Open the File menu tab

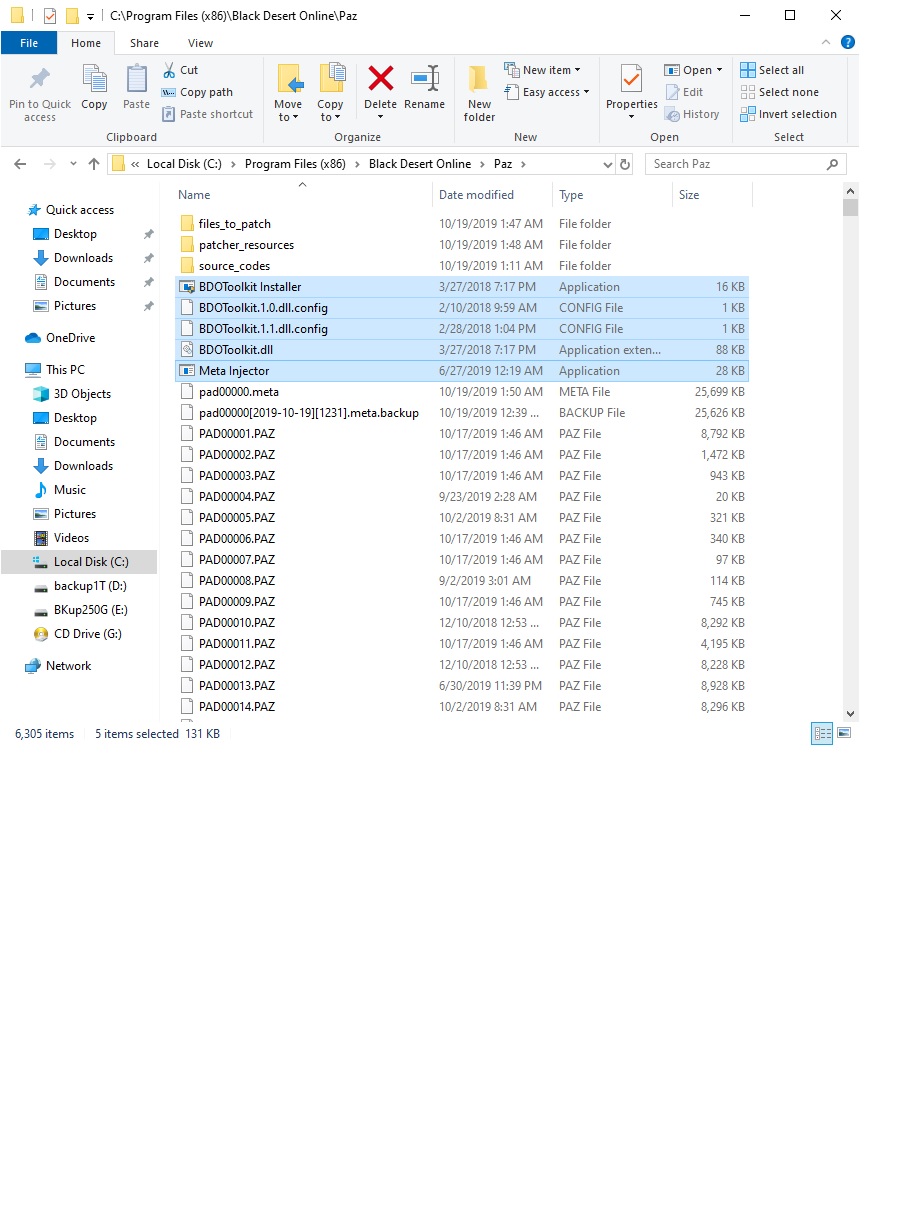[x=29, y=43]
